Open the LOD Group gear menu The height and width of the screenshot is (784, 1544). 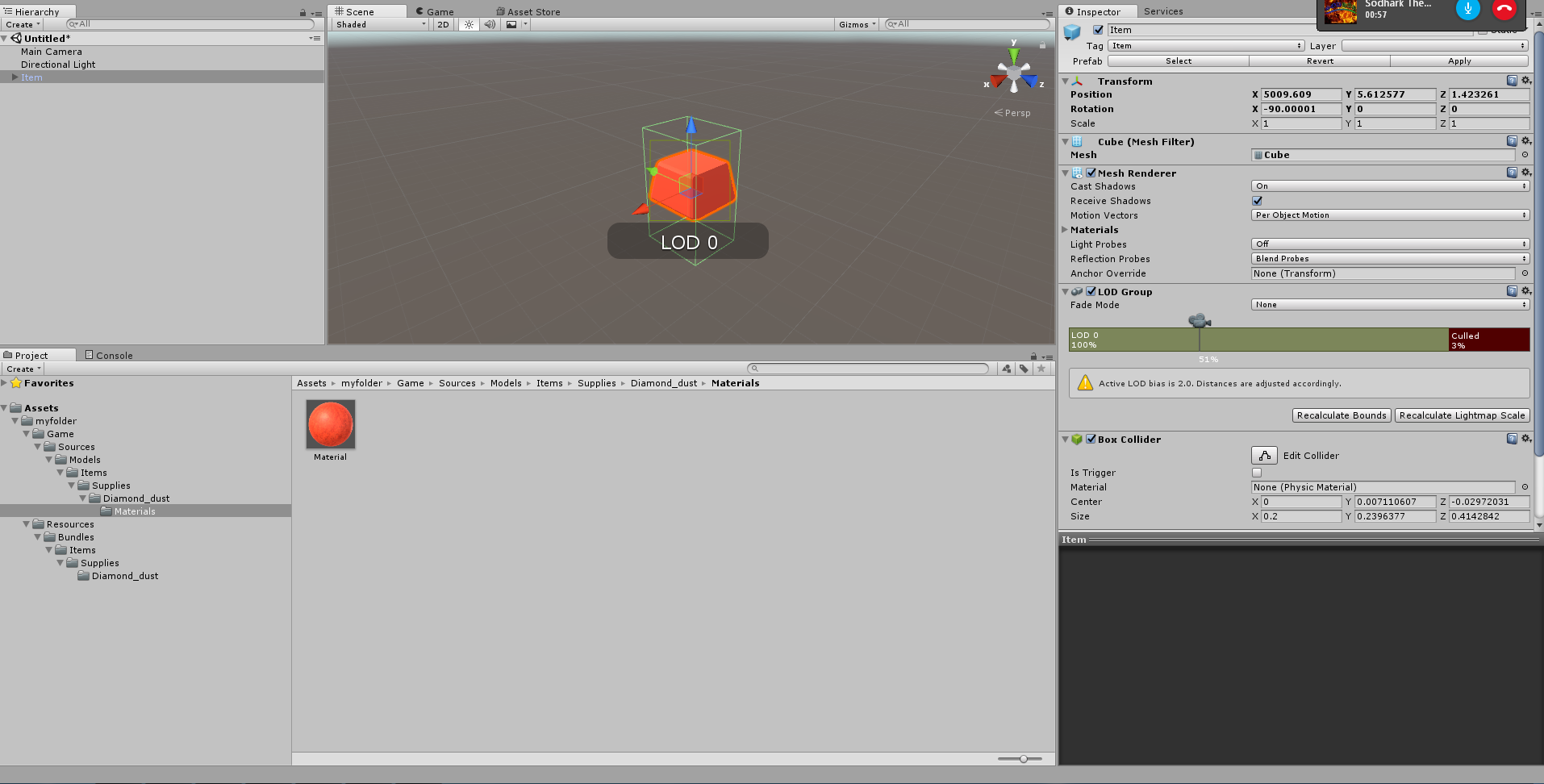[1525, 291]
